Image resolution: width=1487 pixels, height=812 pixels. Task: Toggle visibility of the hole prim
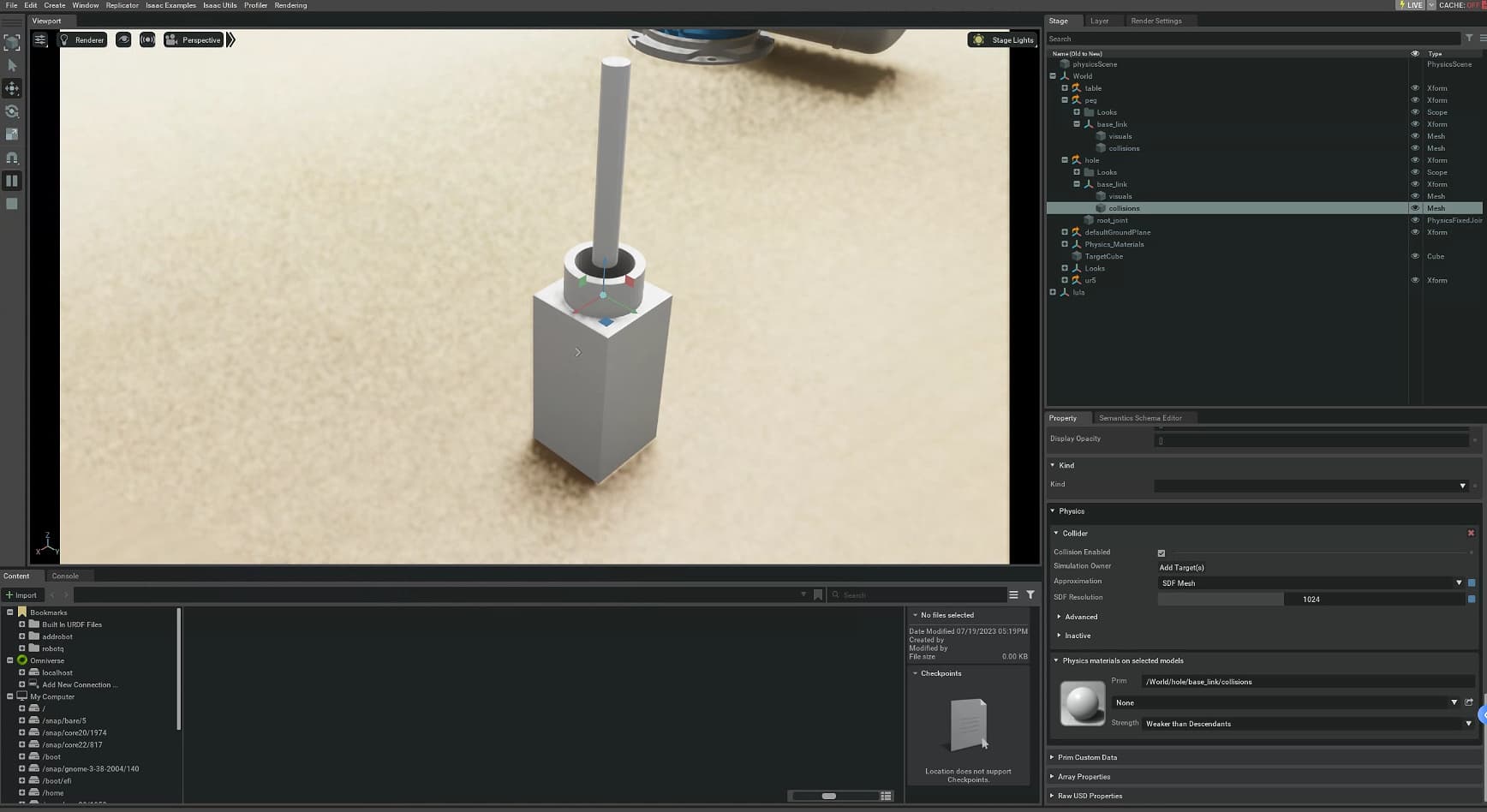click(1415, 160)
